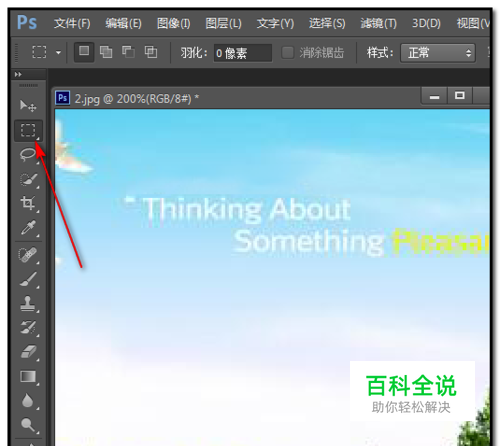Open the 视图(V) menu
Image resolution: width=500 pixels, height=446 pixels.
pyautogui.click(x=473, y=23)
